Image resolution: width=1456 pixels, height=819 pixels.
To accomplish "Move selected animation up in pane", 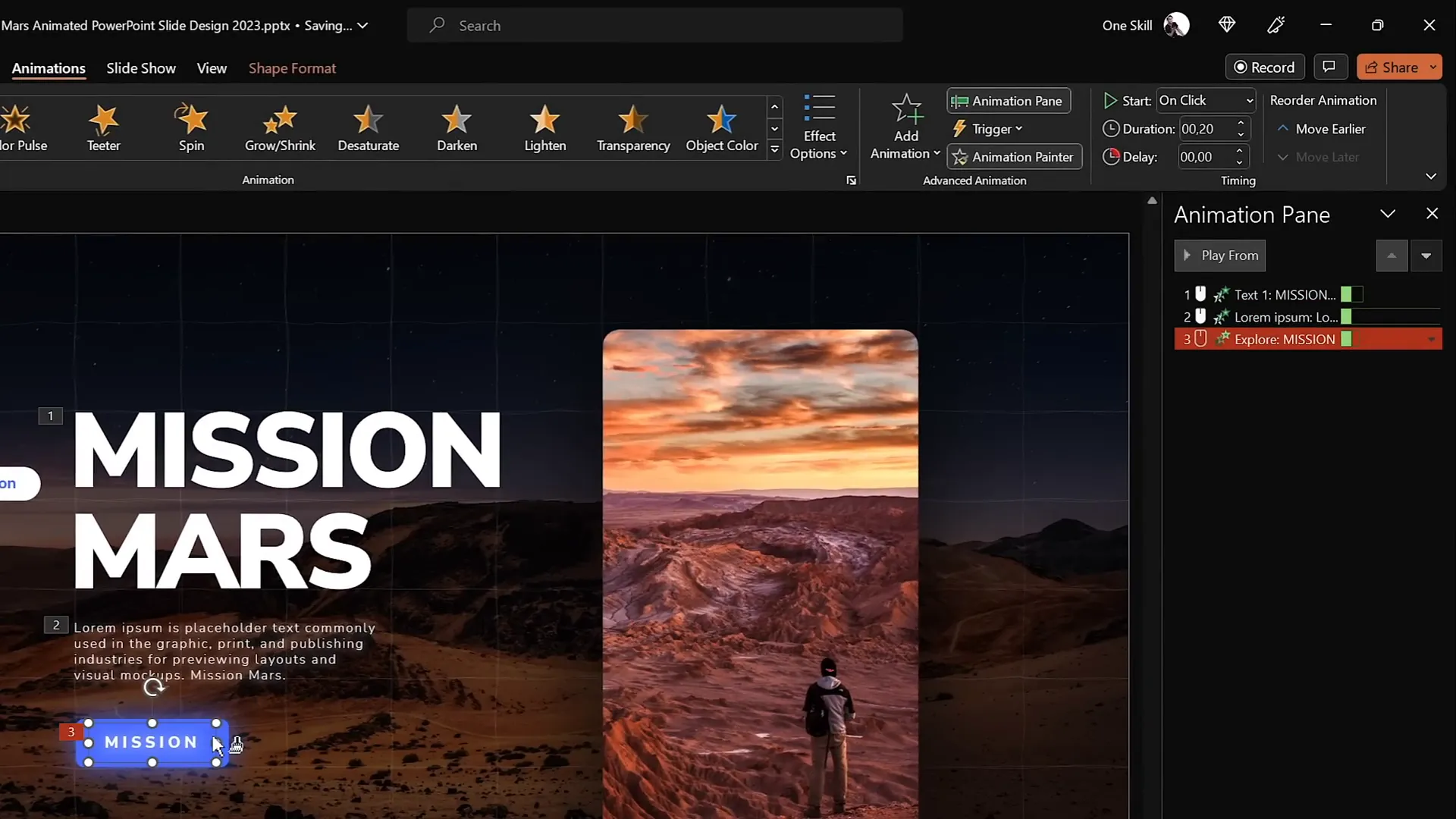I will [1392, 256].
